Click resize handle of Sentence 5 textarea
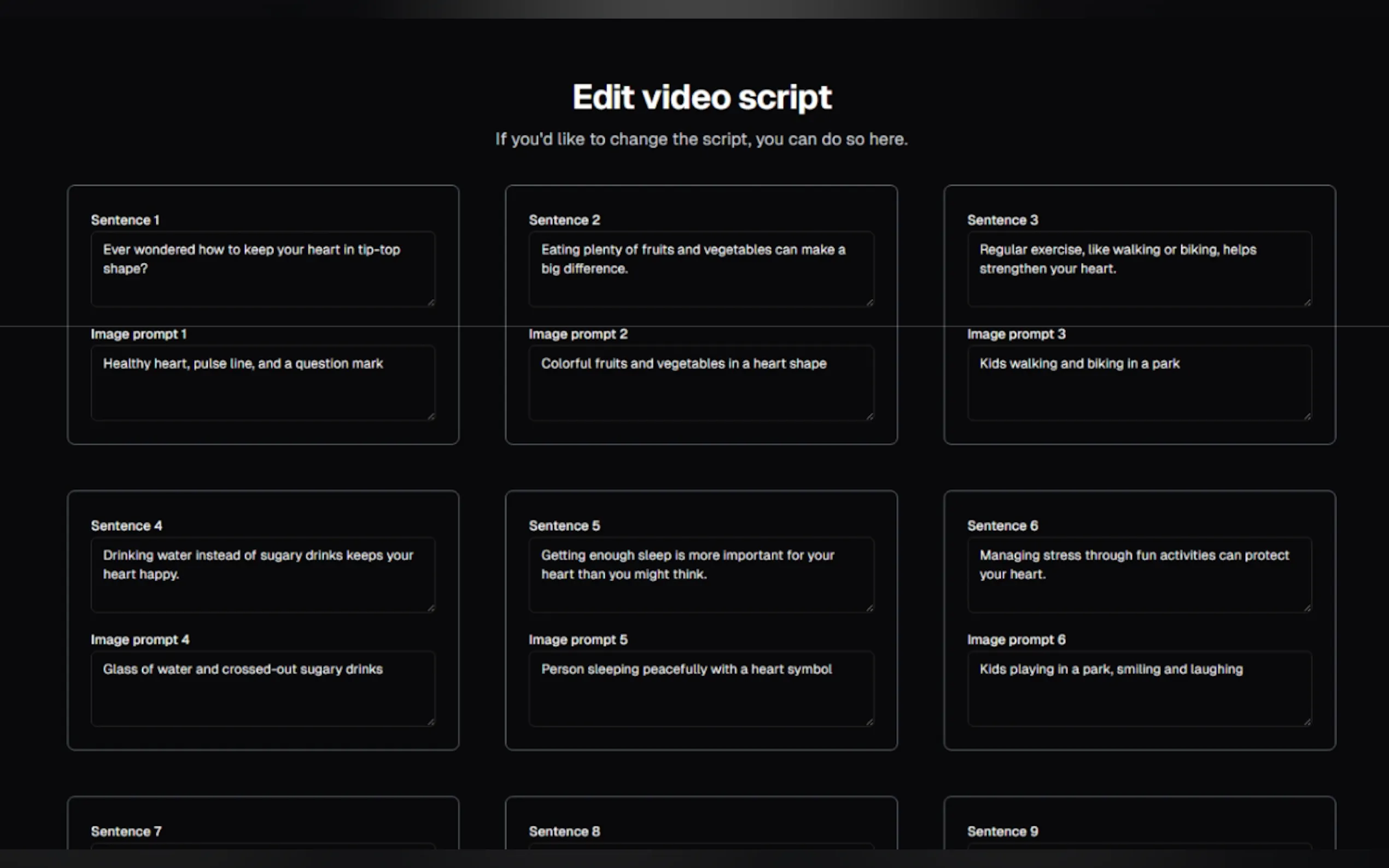The width and height of the screenshot is (1389, 868). (x=869, y=608)
